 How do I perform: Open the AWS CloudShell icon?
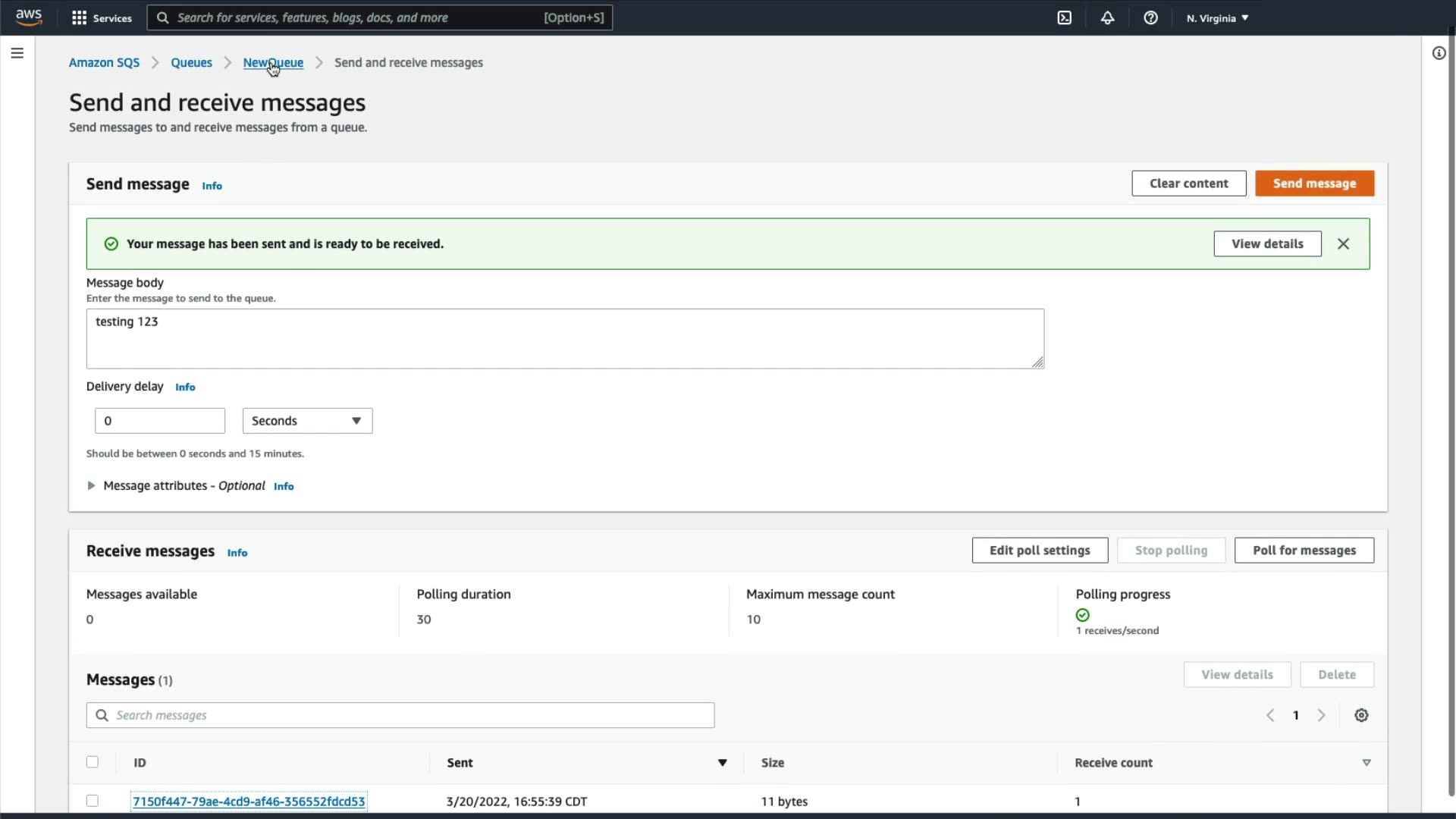tap(1065, 18)
